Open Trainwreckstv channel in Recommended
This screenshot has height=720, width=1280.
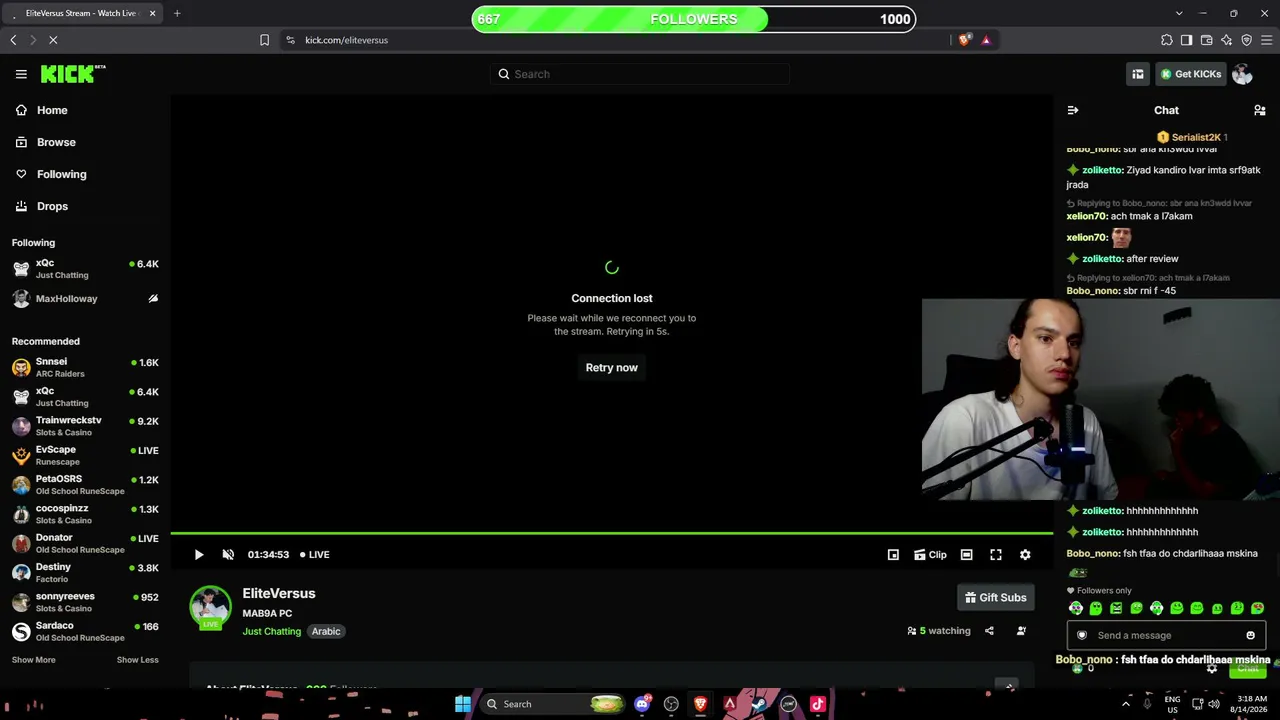(x=85, y=426)
